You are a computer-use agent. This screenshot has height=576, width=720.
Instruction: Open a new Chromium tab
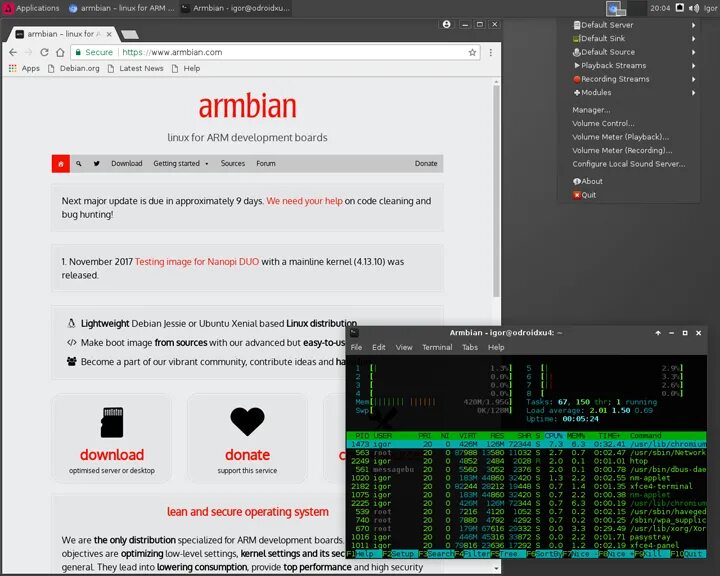(130, 34)
